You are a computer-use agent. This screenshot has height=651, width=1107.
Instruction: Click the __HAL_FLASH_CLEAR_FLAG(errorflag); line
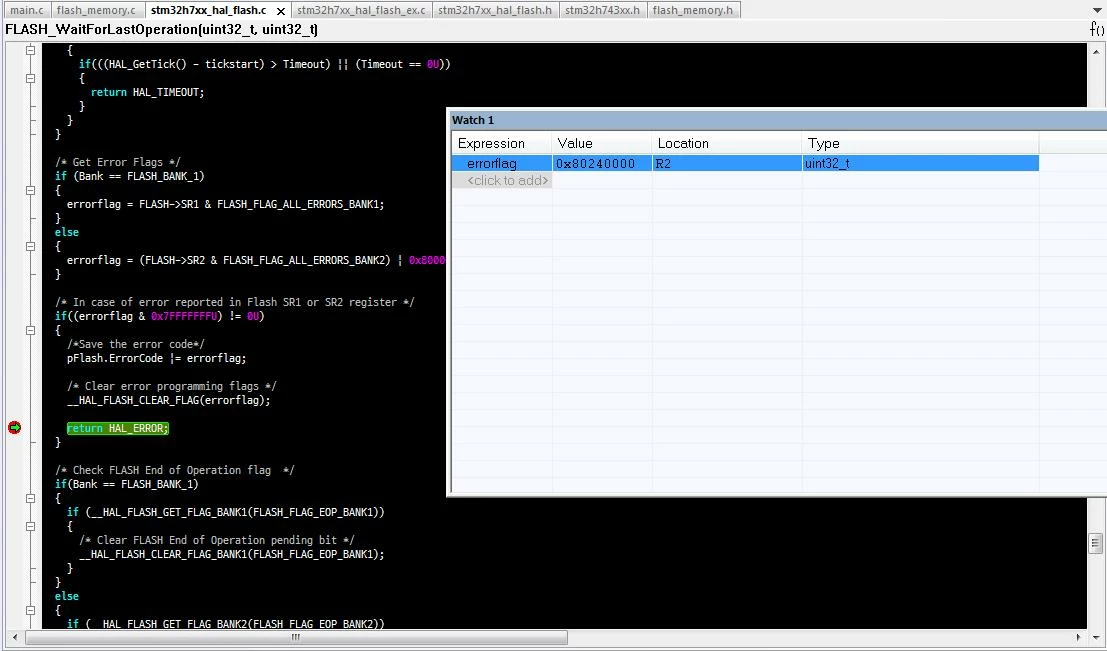[168, 400]
